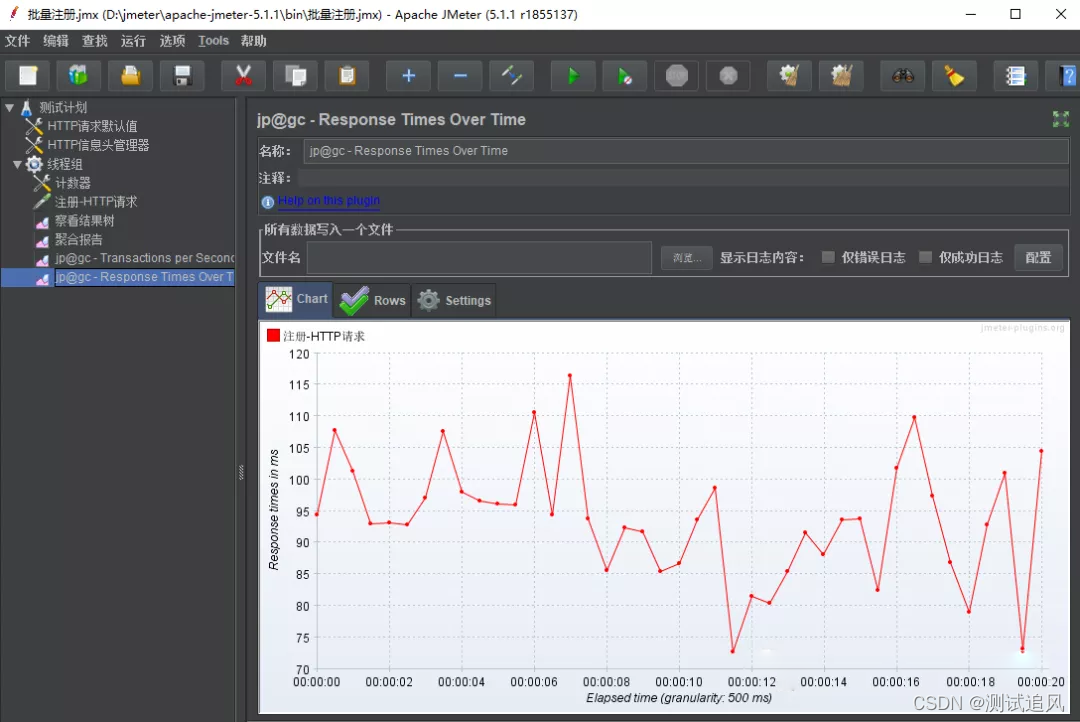Screen dimensions: 1080x722
Task: Click the Help question mark icon
Action: click(1065, 76)
